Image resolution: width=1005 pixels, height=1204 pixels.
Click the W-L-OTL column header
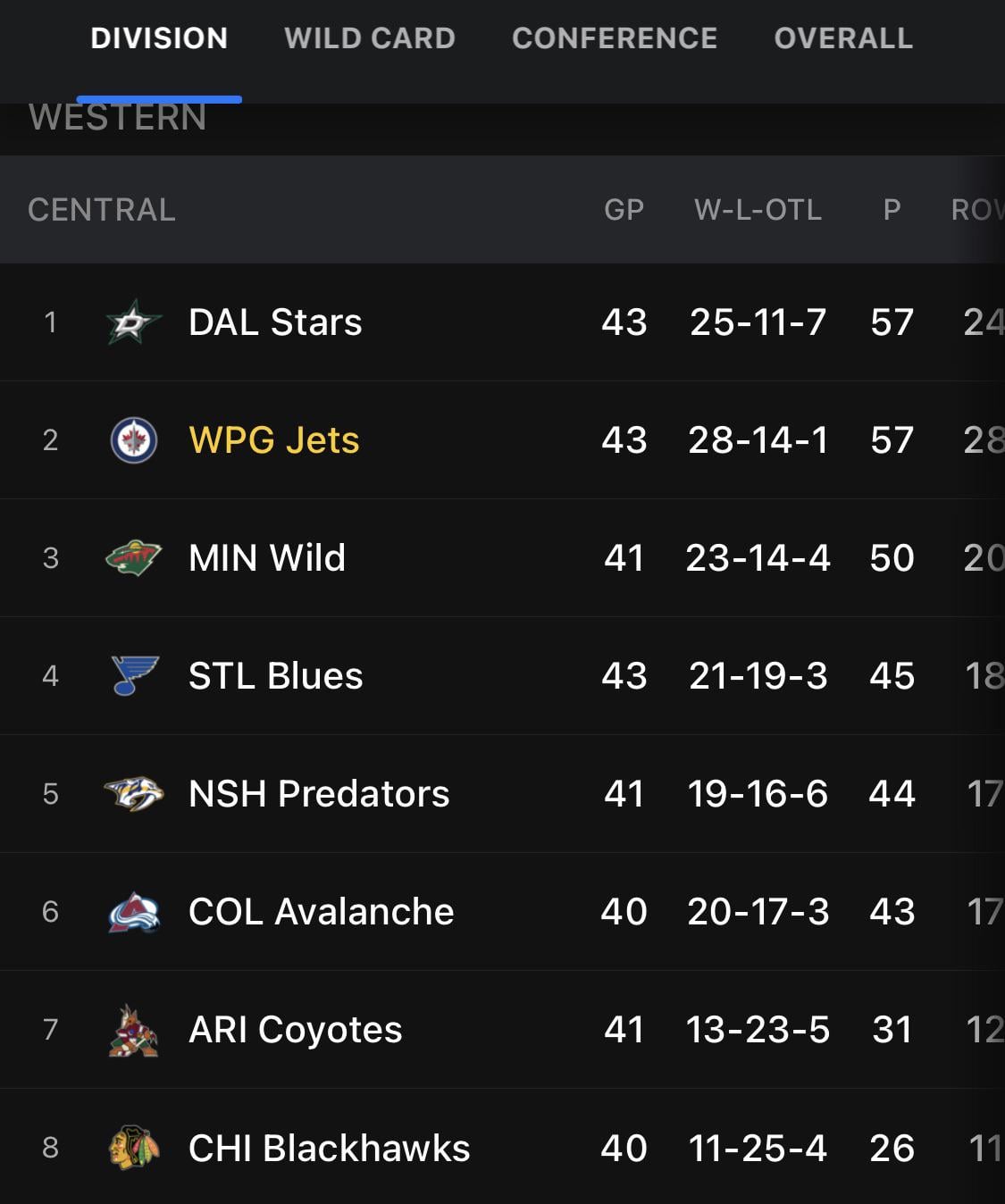coord(758,210)
